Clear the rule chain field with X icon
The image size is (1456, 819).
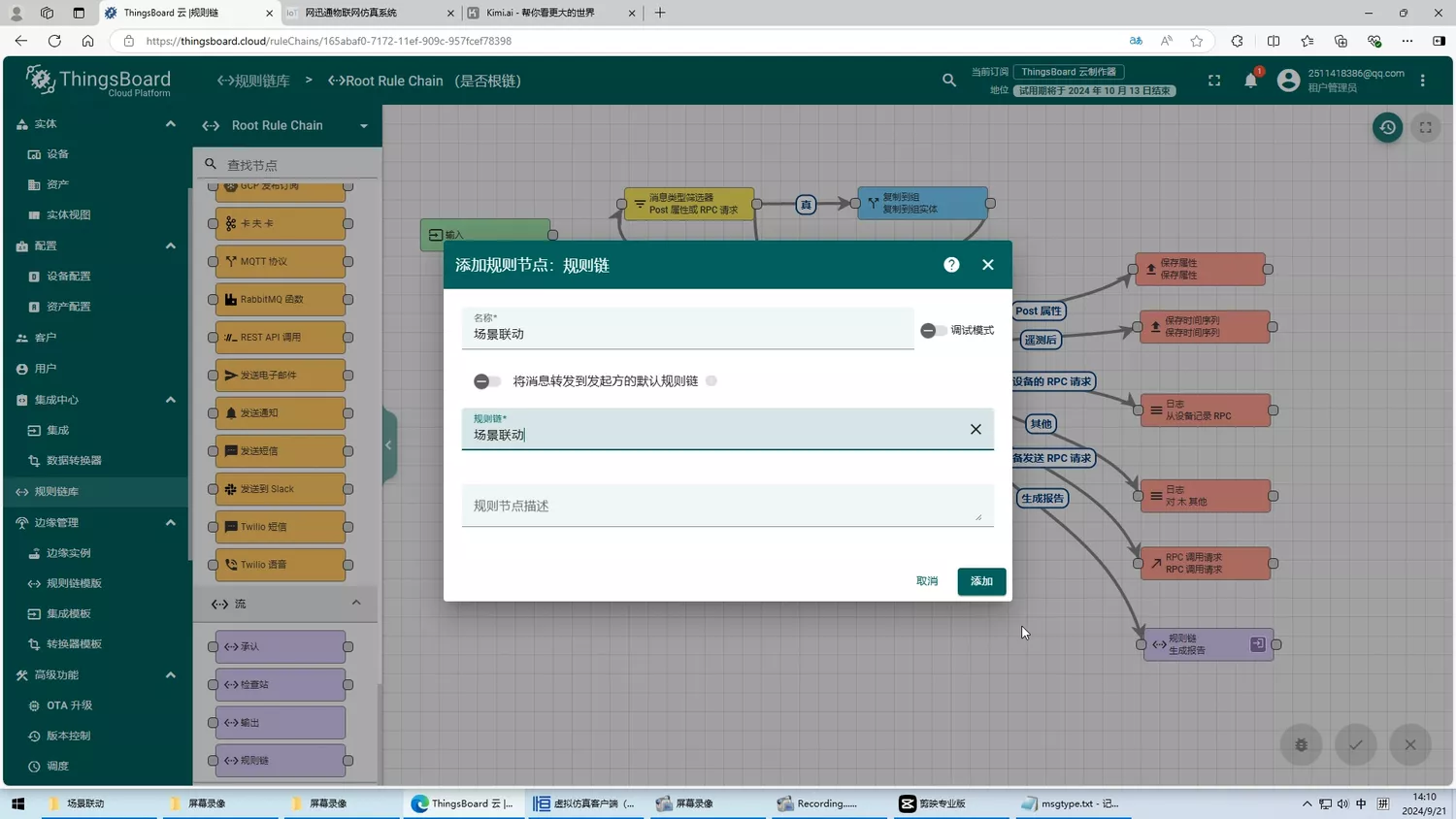coord(976,429)
